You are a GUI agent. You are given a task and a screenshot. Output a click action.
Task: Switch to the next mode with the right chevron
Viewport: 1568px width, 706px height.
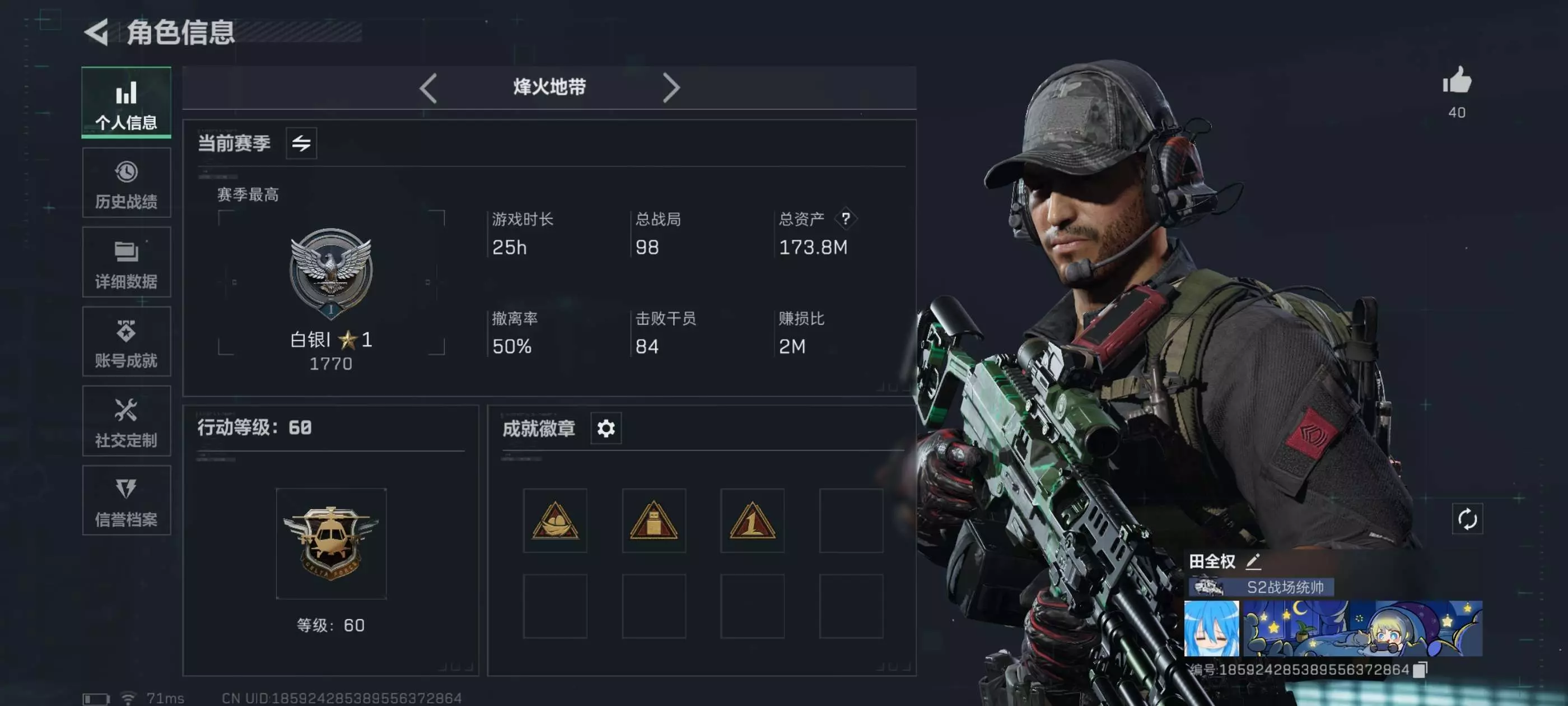[x=671, y=89]
